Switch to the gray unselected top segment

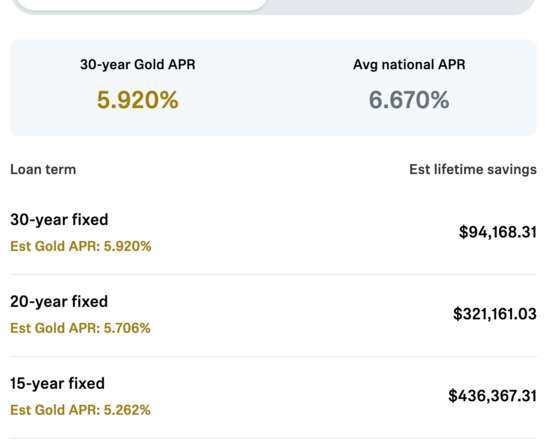402,5
